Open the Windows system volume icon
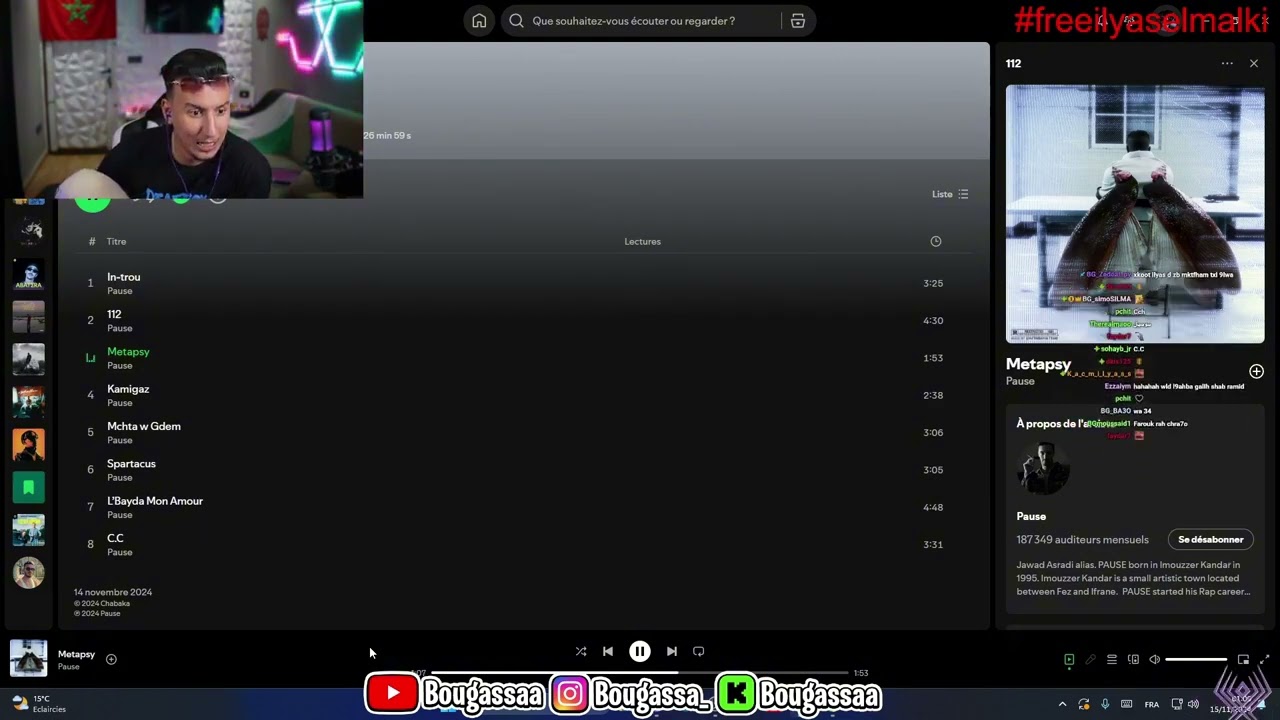The width and height of the screenshot is (1280, 720). 1192,704
